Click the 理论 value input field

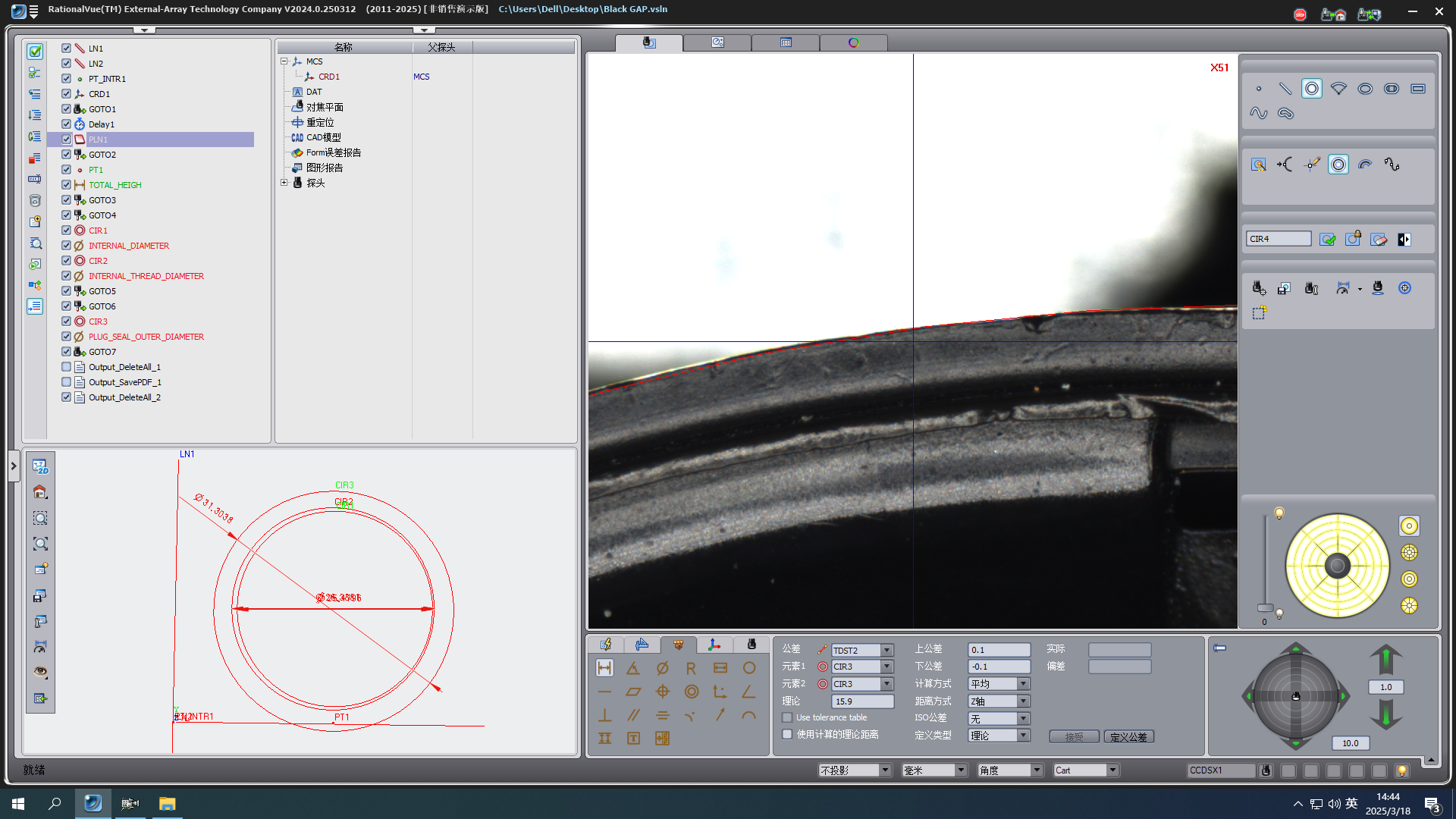pos(863,701)
